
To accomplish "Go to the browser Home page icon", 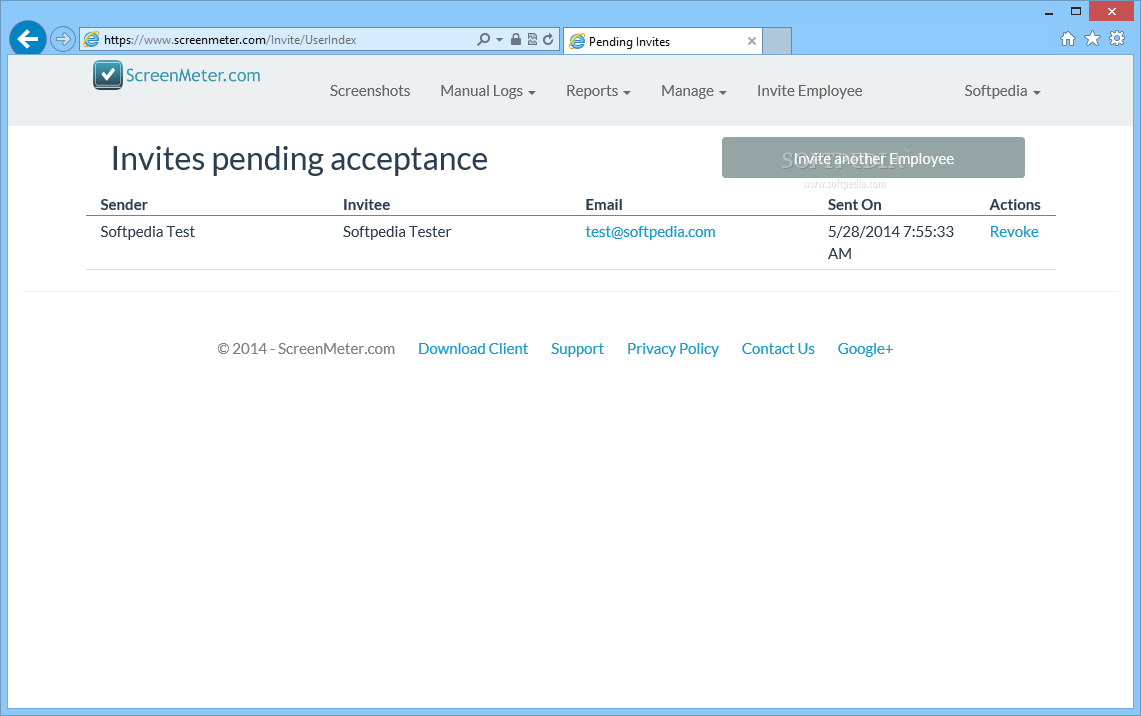I will coord(1068,39).
